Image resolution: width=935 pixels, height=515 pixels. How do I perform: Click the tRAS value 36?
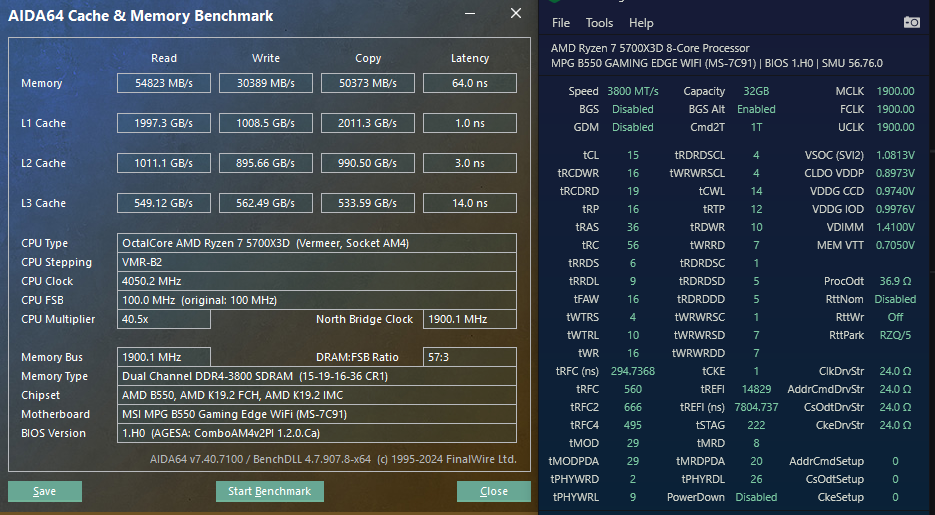point(633,227)
